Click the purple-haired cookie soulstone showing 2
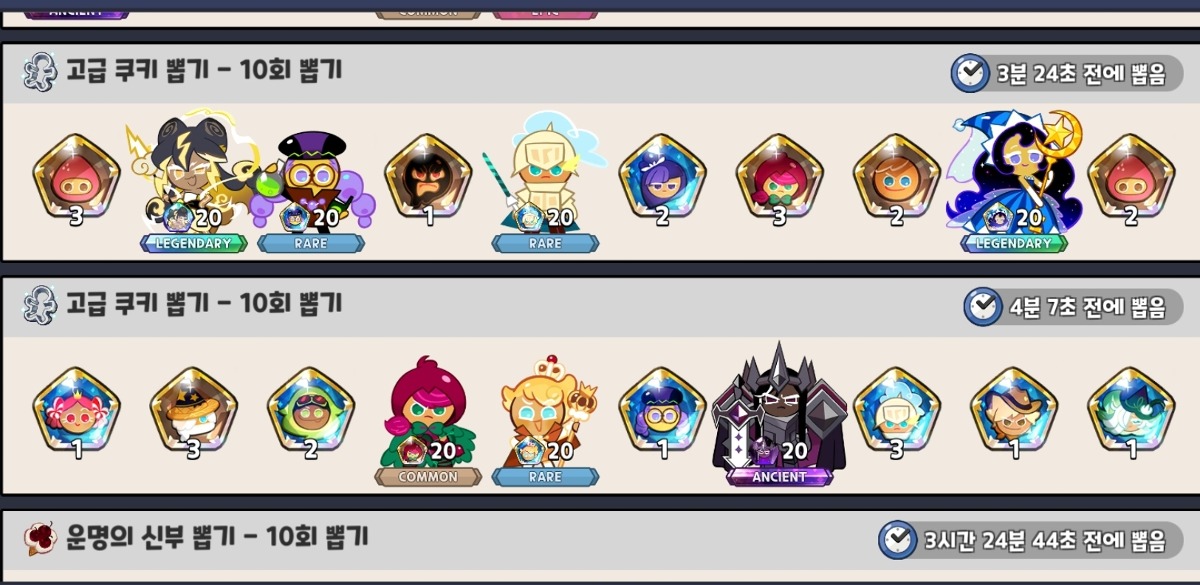Screen dimensions: 1200x585 [x=662, y=180]
